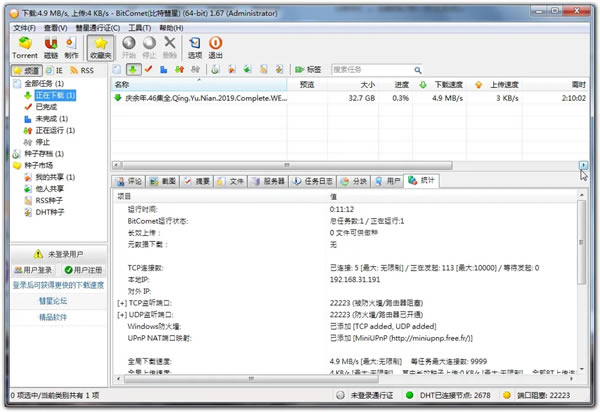Open the 查看(V) menu
600x412 pixels.
(55, 28)
